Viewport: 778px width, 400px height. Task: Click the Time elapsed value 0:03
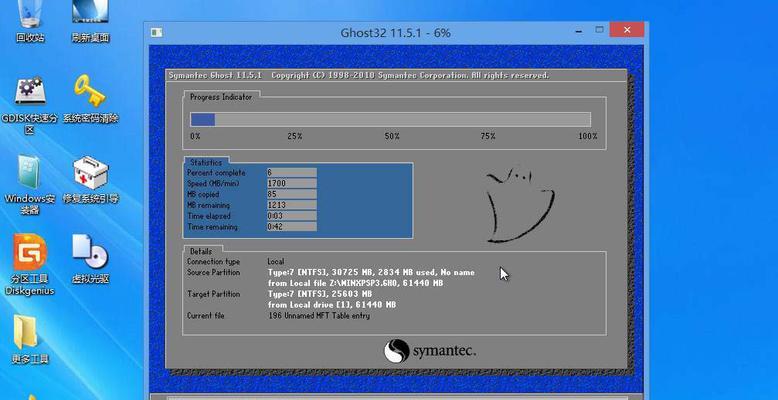(x=291, y=216)
